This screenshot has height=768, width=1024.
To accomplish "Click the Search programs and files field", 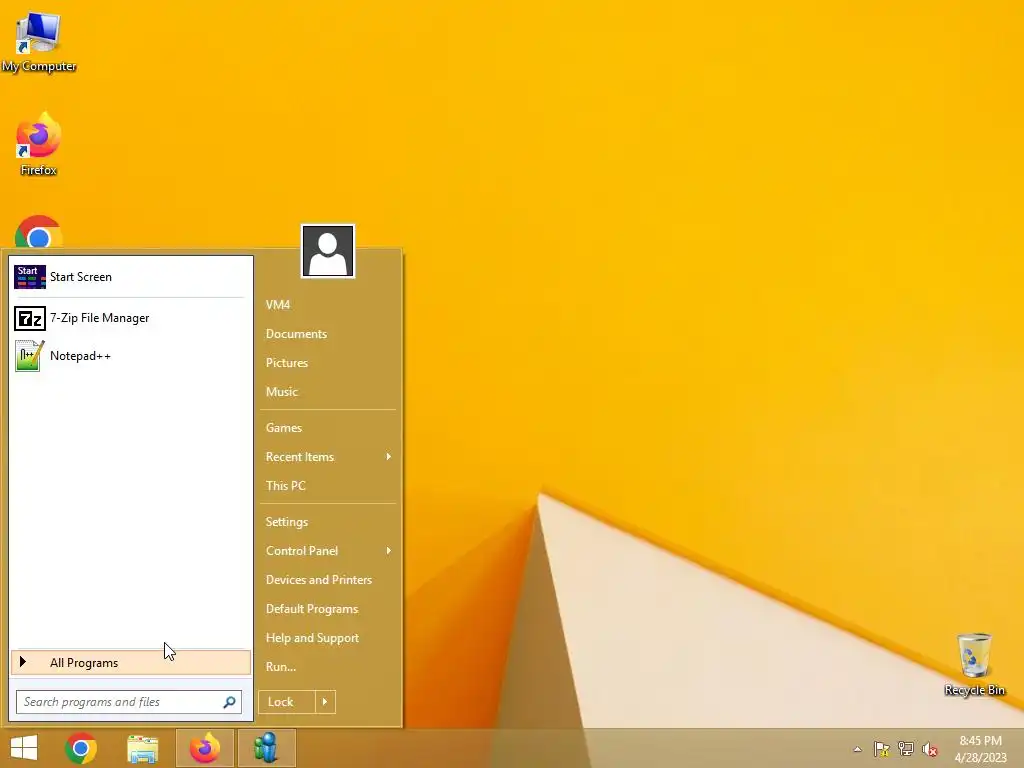I will [129, 702].
